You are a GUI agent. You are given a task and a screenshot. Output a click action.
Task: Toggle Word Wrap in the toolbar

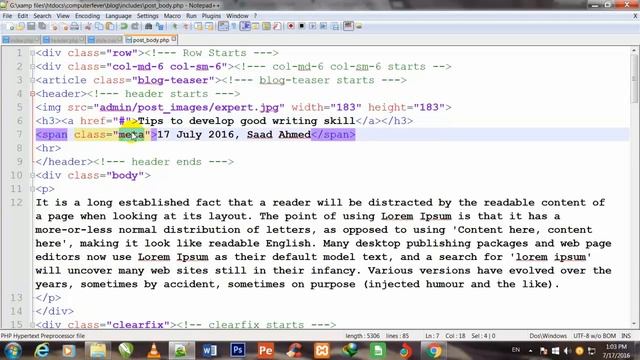point(223,27)
